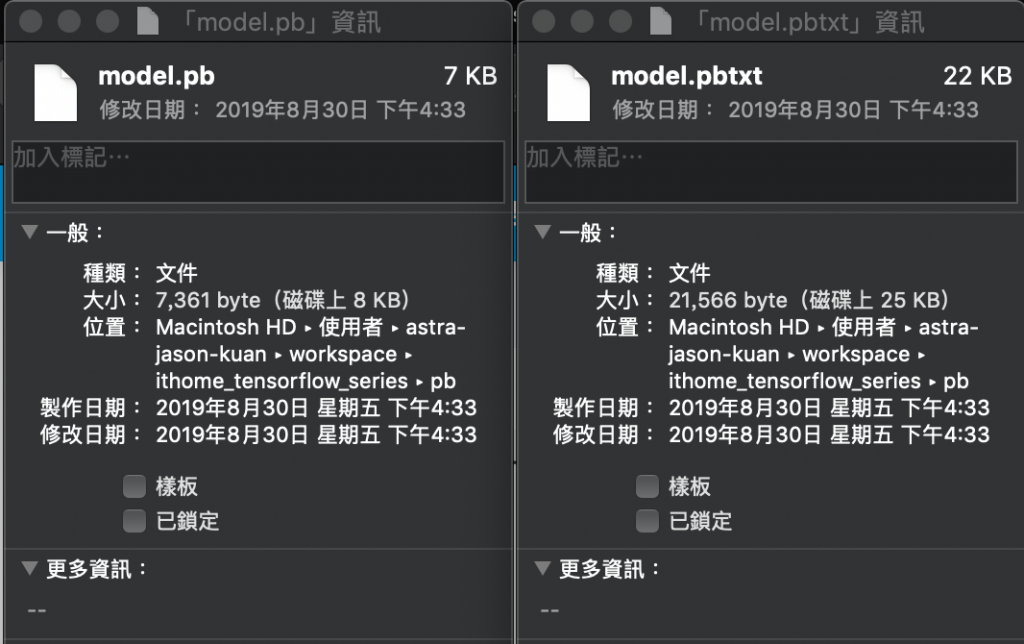Minimize the model.pbtxt info window
Viewport: 1024px width, 644px height.
(x=582, y=22)
